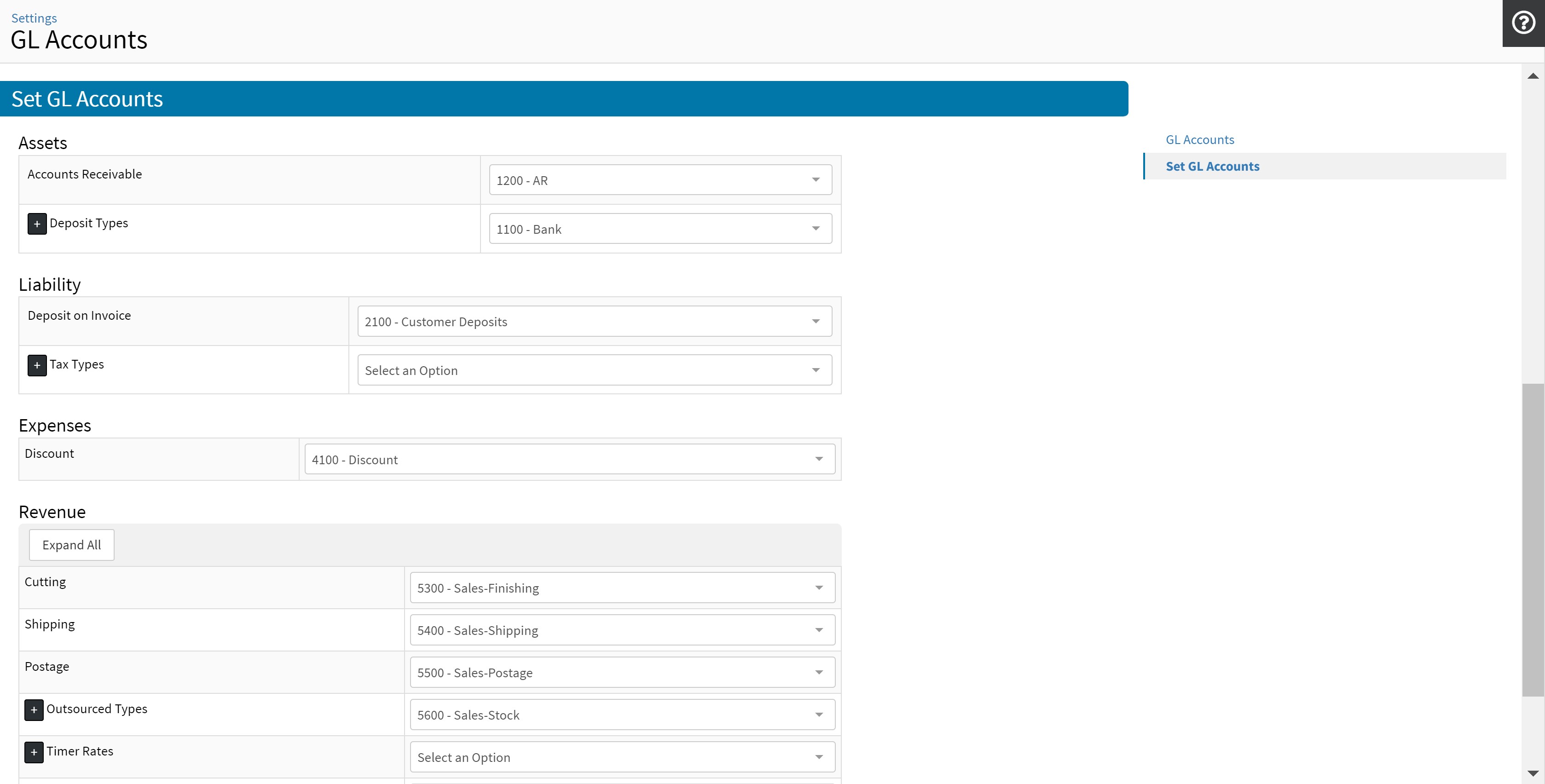The image size is (1545, 784).
Task: Click the scrollbar down arrow
Action: tap(1533, 773)
